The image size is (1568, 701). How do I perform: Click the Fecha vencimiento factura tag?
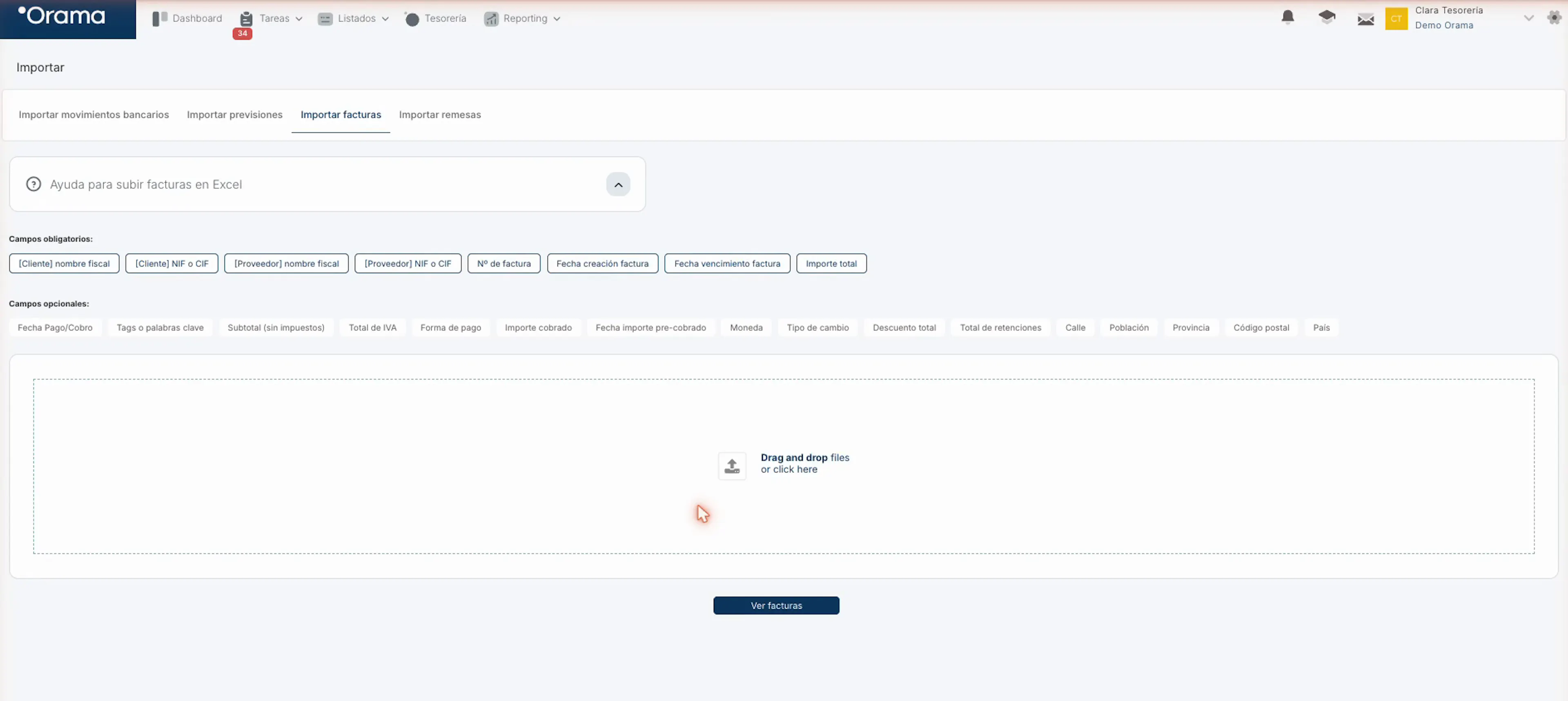[x=727, y=263]
